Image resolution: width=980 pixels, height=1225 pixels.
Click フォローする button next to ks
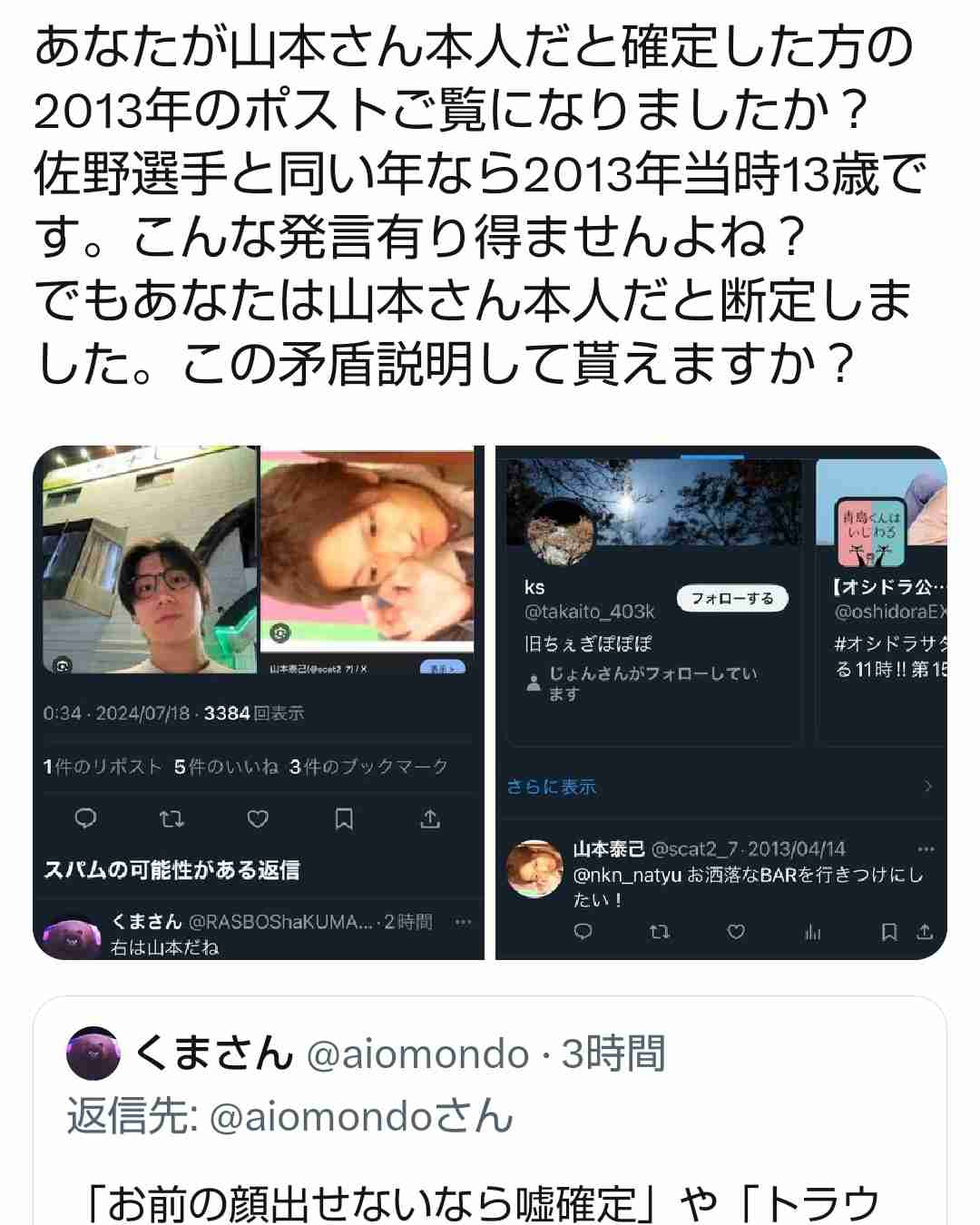732,598
